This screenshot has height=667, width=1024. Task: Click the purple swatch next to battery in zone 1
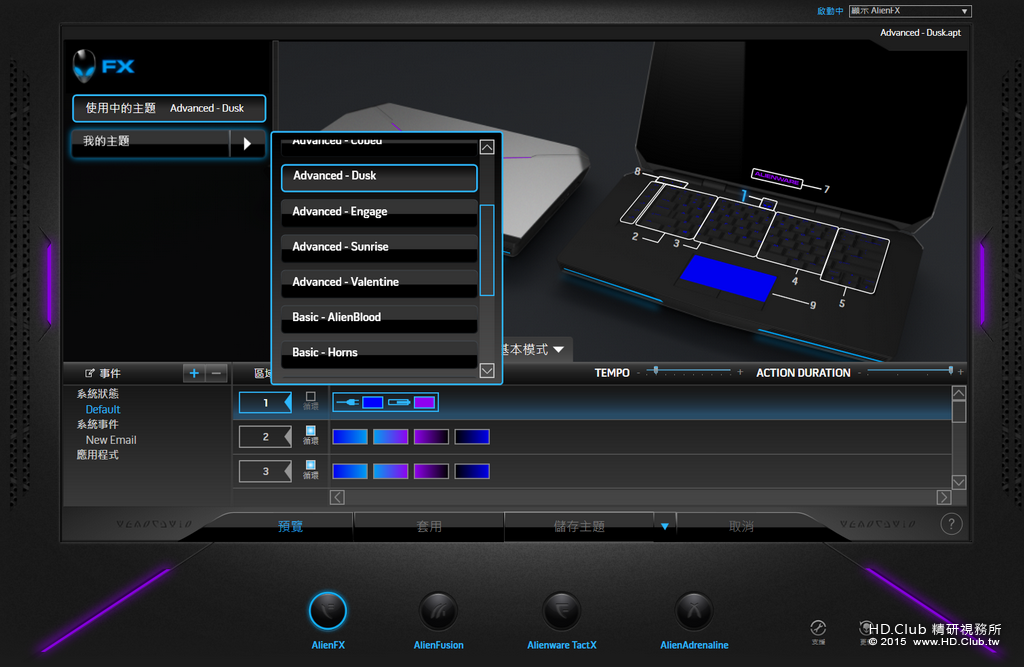[x=424, y=402]
